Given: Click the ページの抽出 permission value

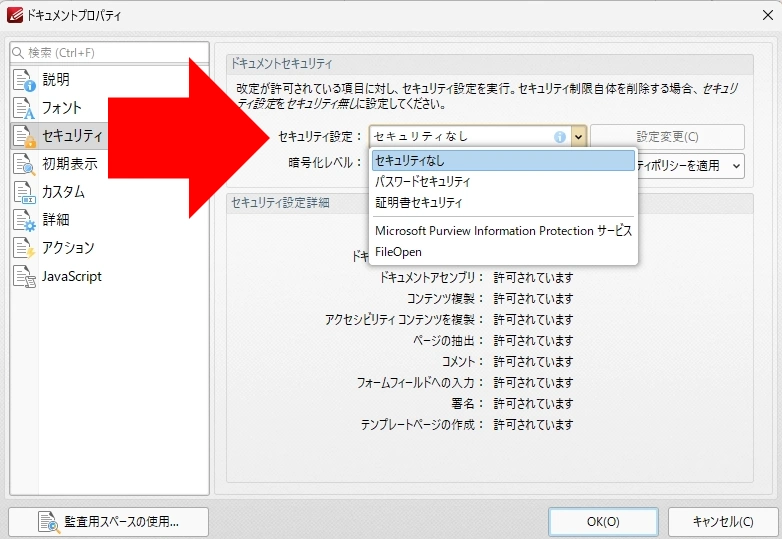Looking at the screenshot, I should point(533,341).
